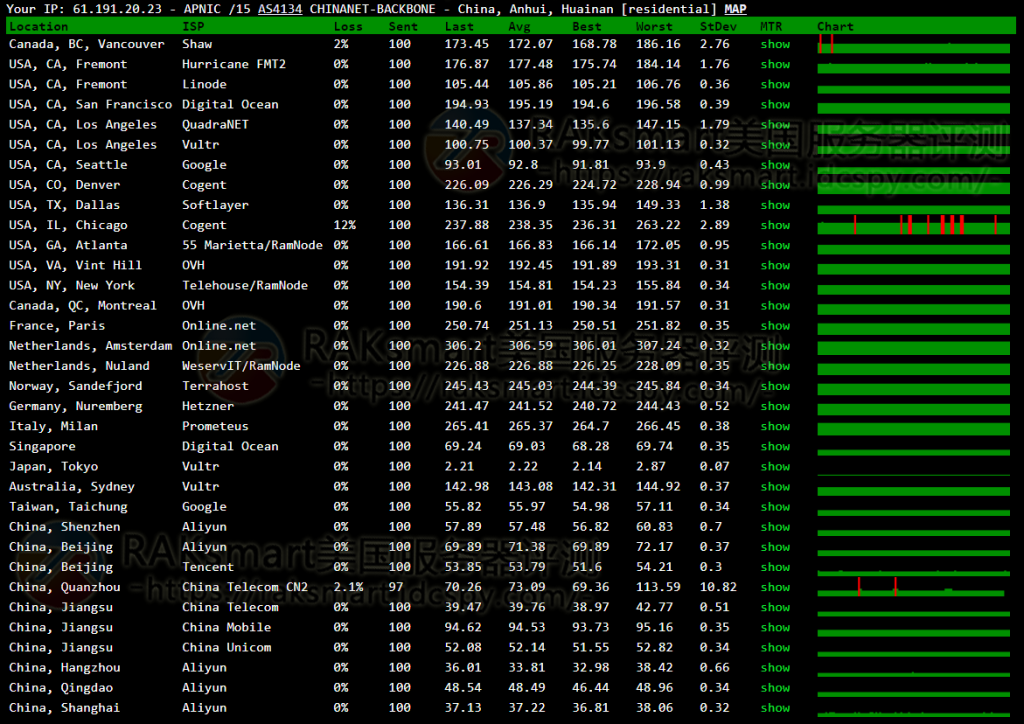
Task: Show MTR for Chicago Cogent row
Action: tap(775, 225)
